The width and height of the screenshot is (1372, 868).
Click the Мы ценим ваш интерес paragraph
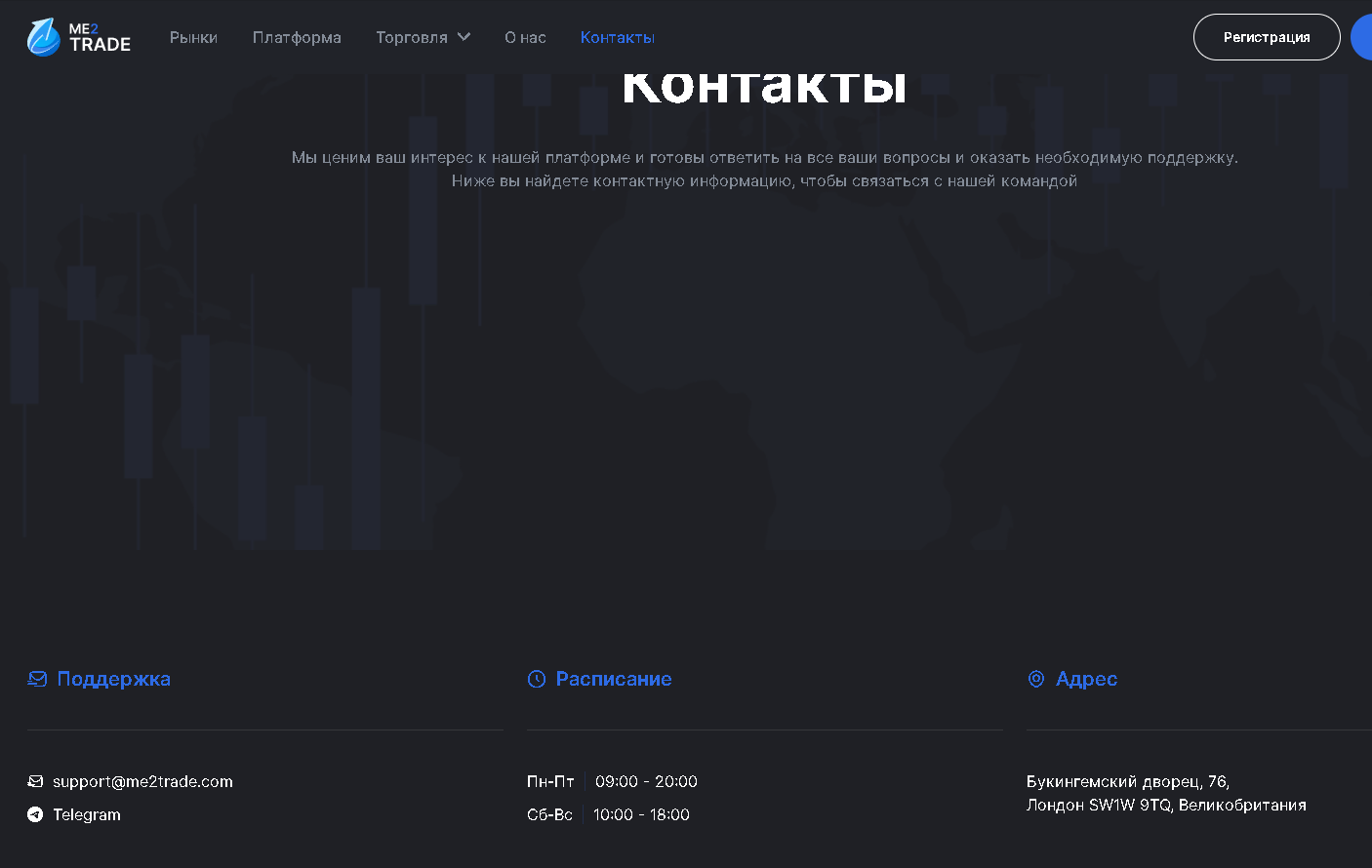(765, 169)
